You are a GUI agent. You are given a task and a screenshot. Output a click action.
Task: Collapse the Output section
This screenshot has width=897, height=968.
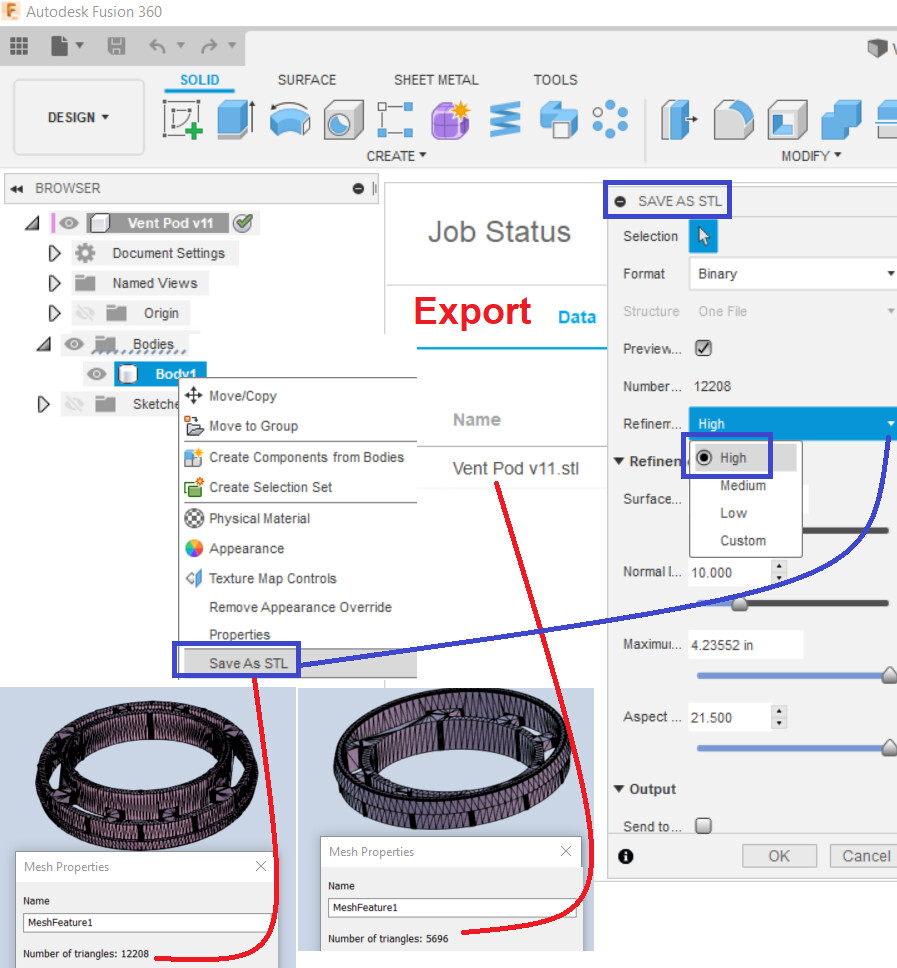point(619,789)
